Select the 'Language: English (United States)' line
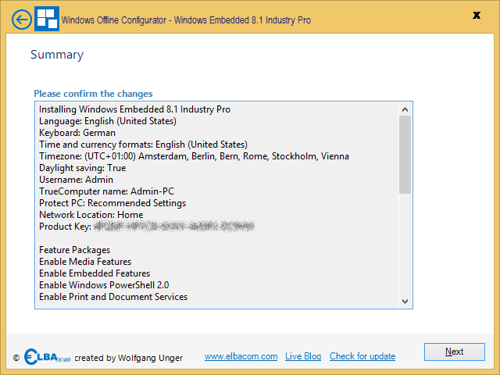500x375 pixels. click(108, 121)
